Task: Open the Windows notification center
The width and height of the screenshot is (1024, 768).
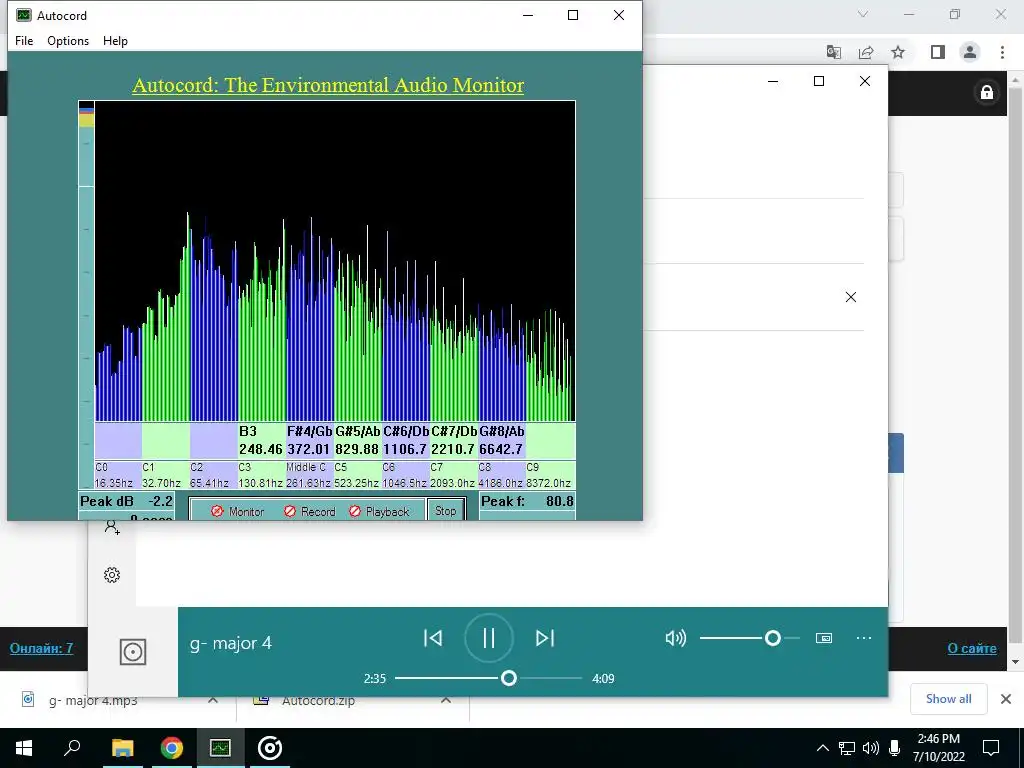Action: (991, 748)
